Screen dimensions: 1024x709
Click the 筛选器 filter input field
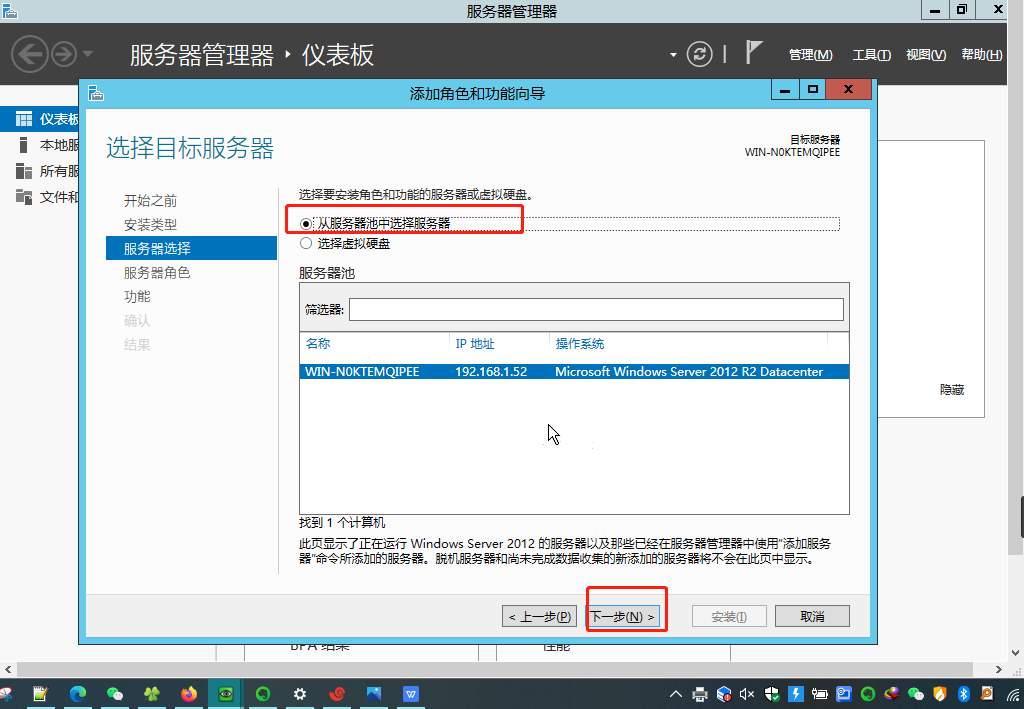[x=596, y=309]
